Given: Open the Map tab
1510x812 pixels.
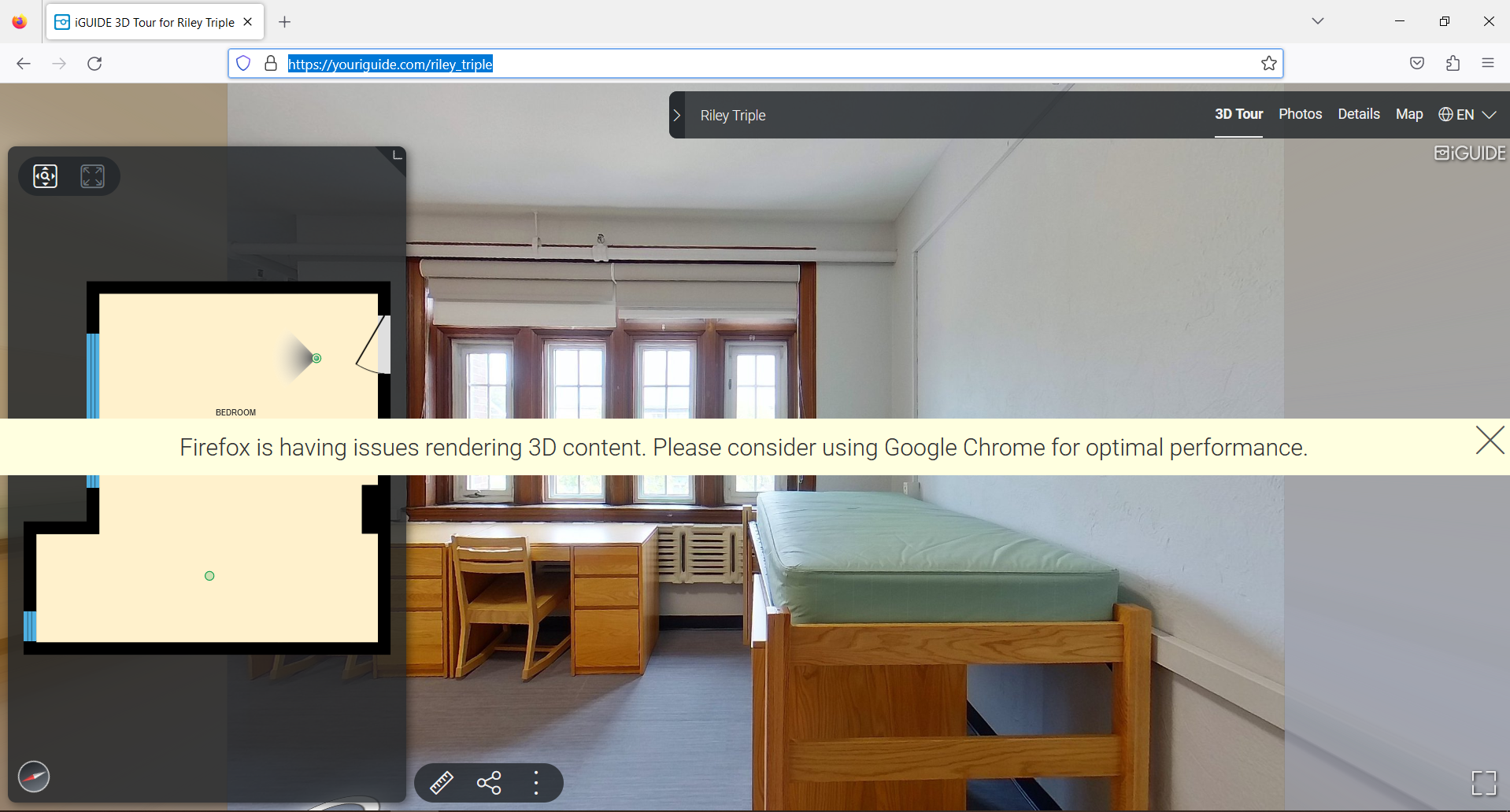Looking at the screenshot, I should 1408,114.
